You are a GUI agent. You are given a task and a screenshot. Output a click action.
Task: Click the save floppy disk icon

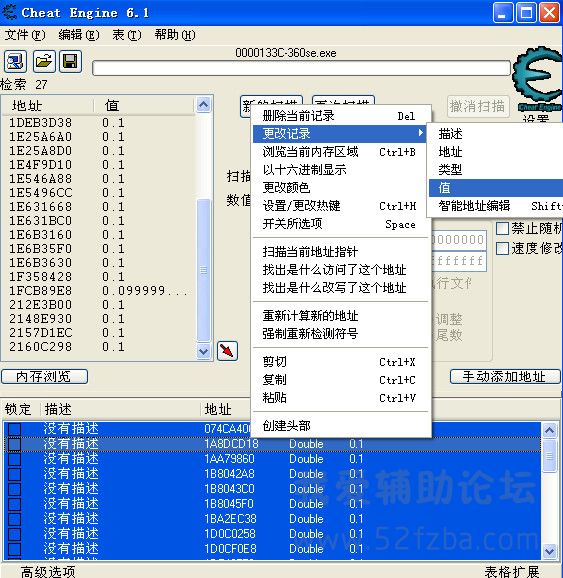click(x=70, y=62)
